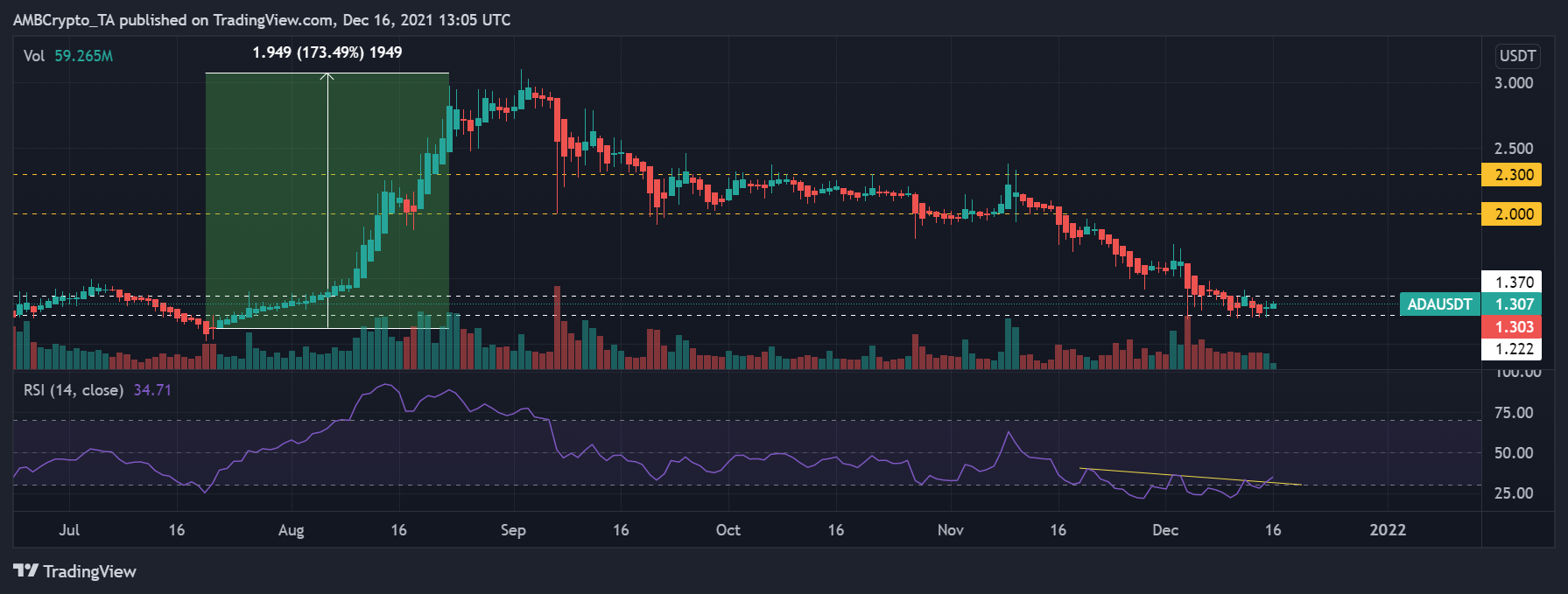This screenshot has height=594, width=1568.
Task: Click the Dec date axis label
Action: [1165, 530]
